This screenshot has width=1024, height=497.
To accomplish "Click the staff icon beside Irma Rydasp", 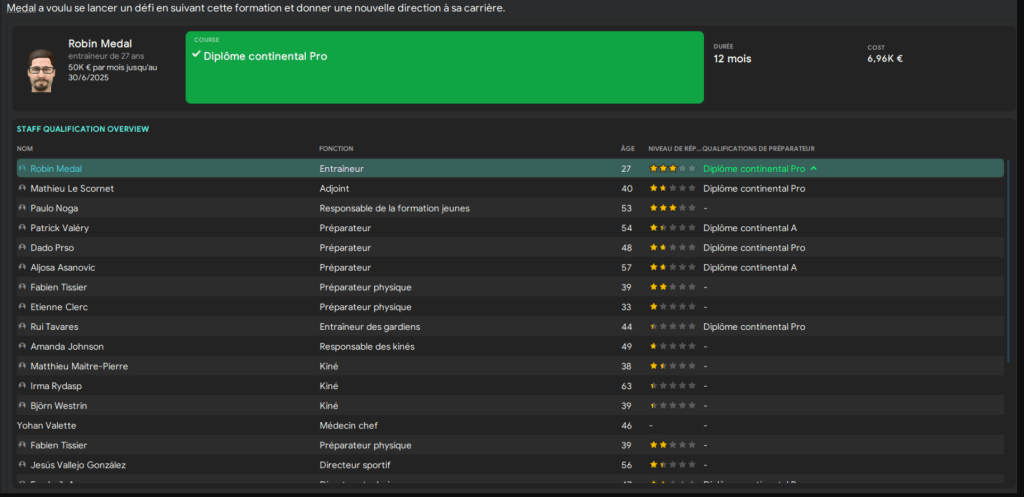I will point(22,386).
